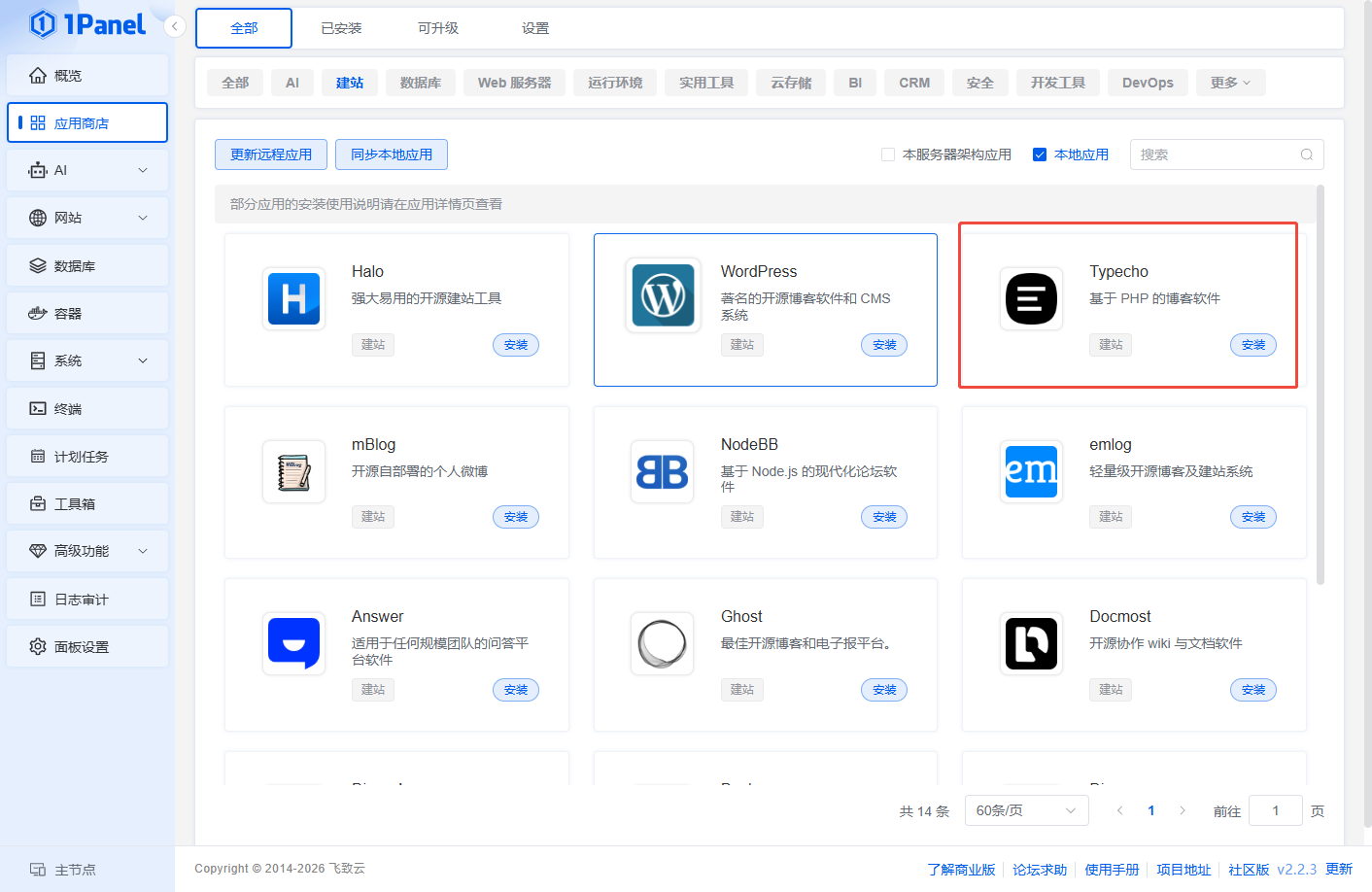Open the 数据库 sidebar item

pyautogui.click(x=87, y=265)
